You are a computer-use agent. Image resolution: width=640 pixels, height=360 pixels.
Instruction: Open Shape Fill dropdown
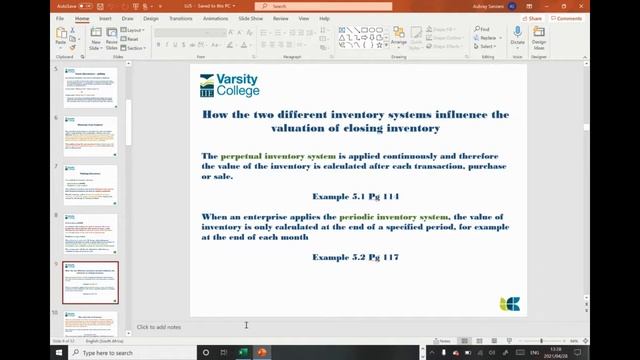click(440, 29)
